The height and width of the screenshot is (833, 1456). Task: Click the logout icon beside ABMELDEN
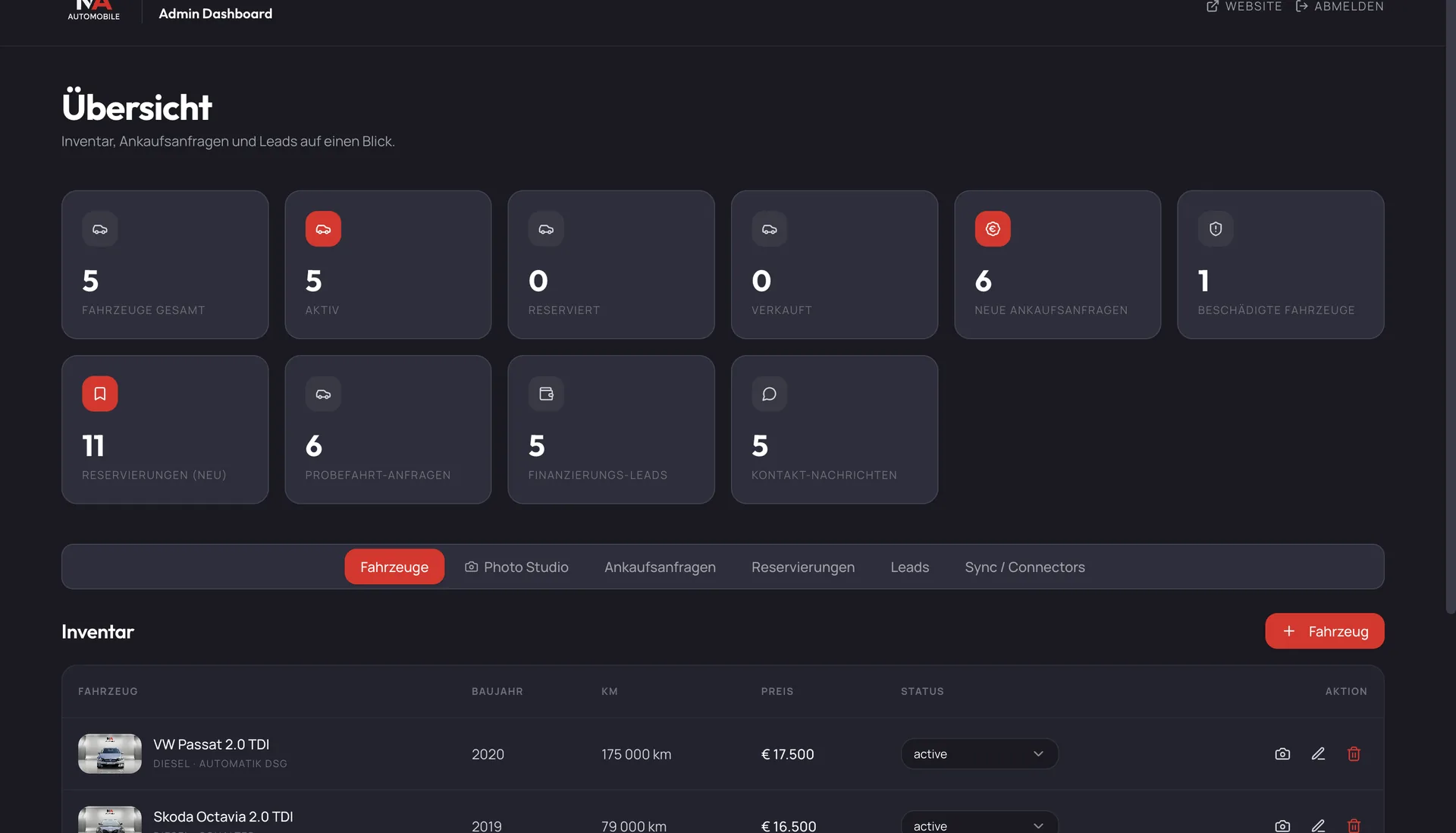click(x=1301, y=6)
